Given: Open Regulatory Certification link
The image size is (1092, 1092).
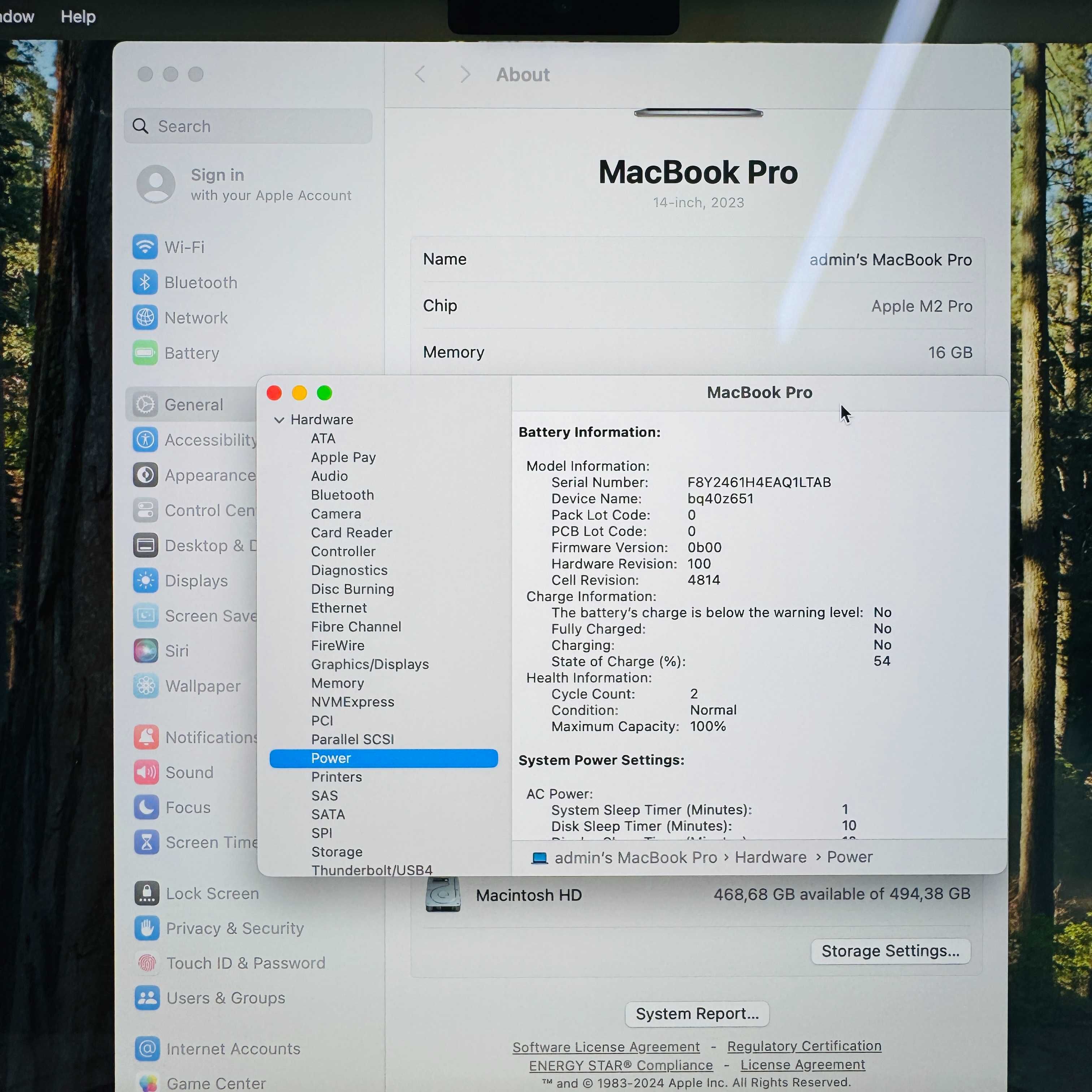Looking at the screenshot, I should (x=804, y=1046).
